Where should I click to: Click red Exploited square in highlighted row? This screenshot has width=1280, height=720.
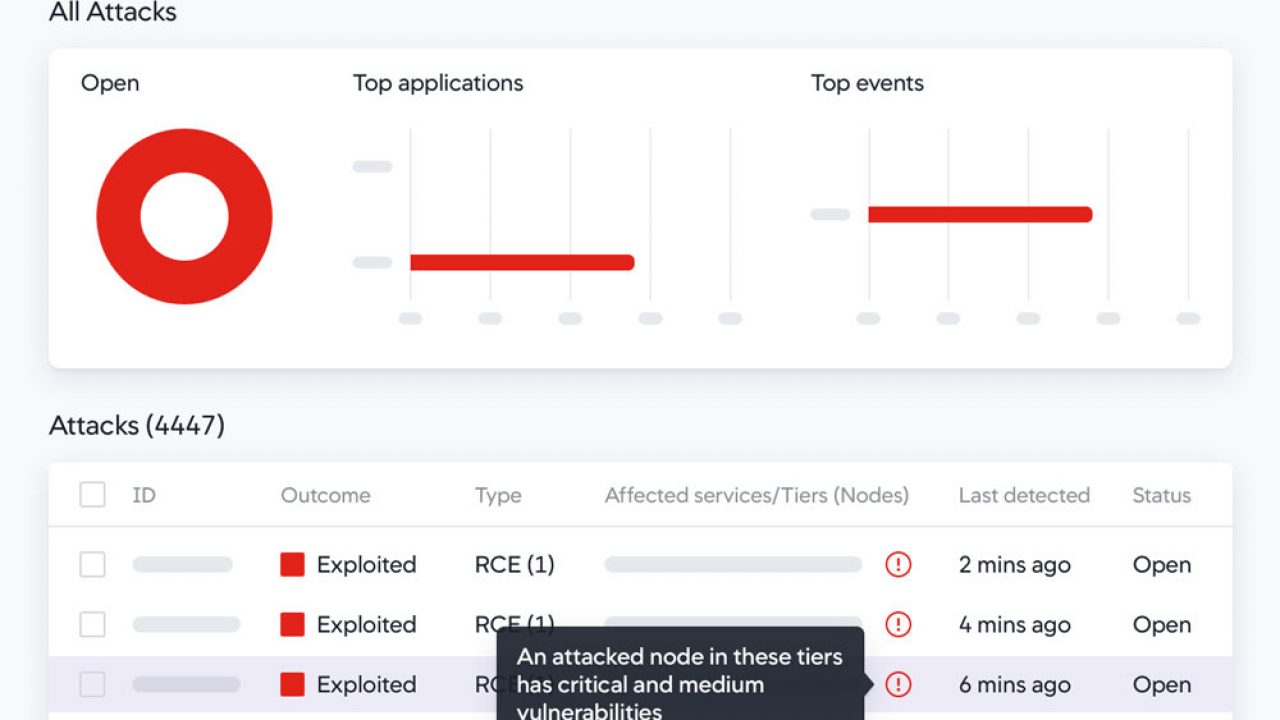(292, 685)
